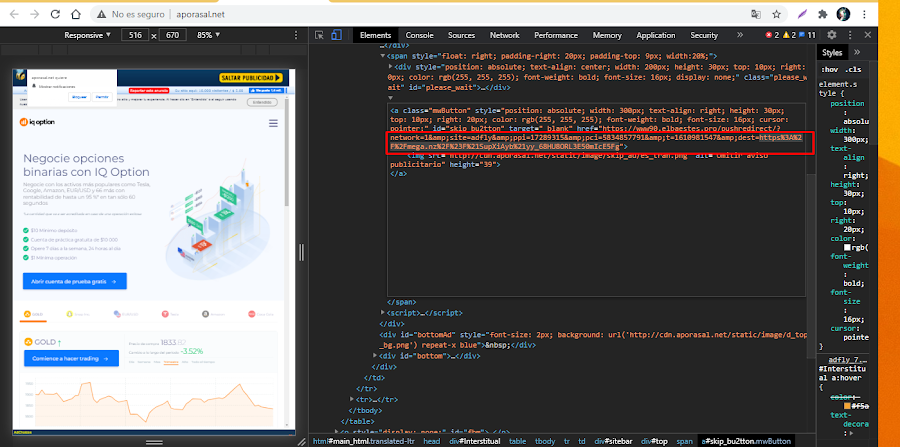
Task: Click the red 'Reportar este anuncio' button
Action: point(150,91)
